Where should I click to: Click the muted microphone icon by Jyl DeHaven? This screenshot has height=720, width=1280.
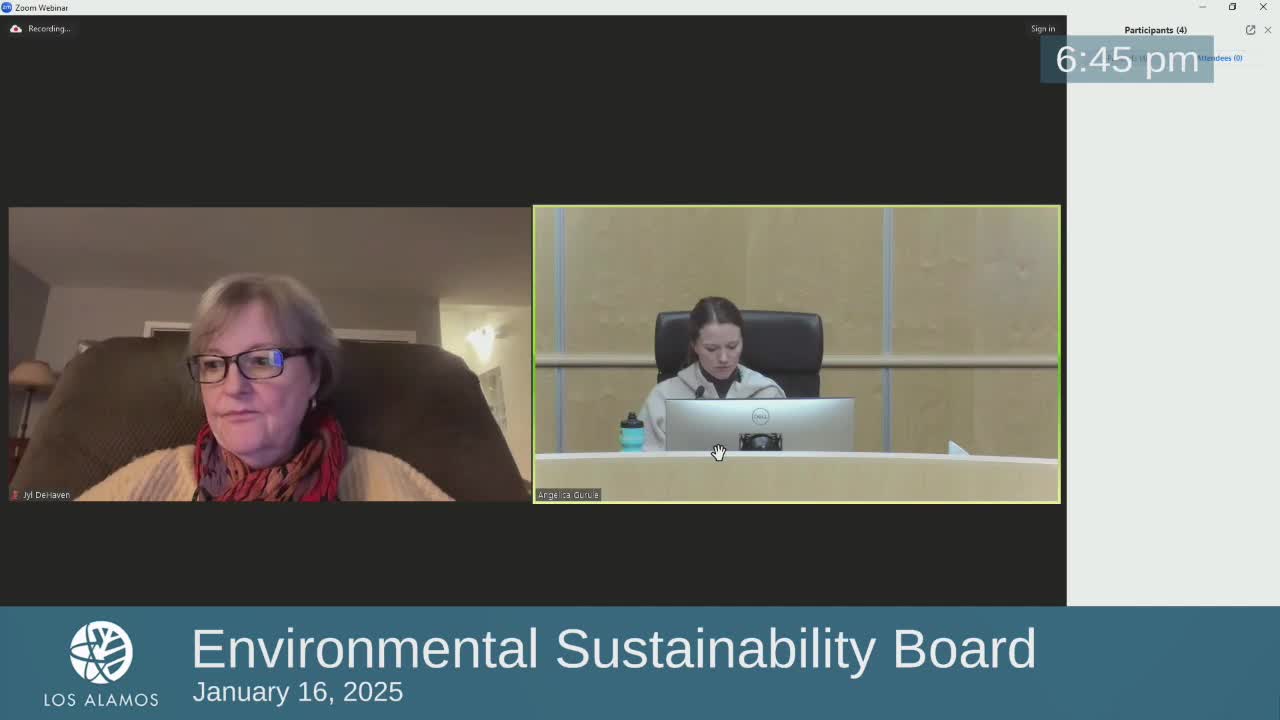point(15,495)
